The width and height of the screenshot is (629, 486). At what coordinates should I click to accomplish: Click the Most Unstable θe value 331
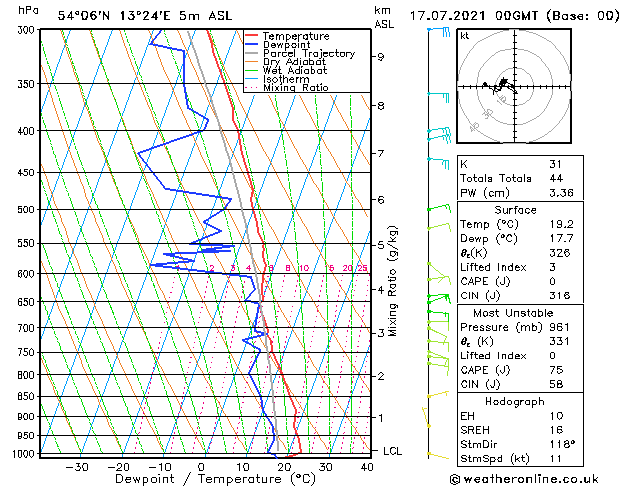pos(560,342)
